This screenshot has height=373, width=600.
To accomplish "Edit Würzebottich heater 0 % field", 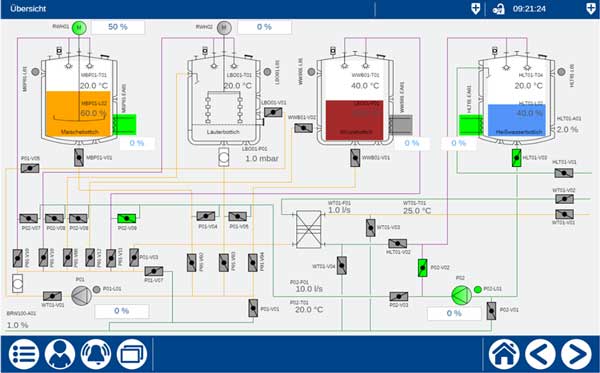I will pos(412,143).
